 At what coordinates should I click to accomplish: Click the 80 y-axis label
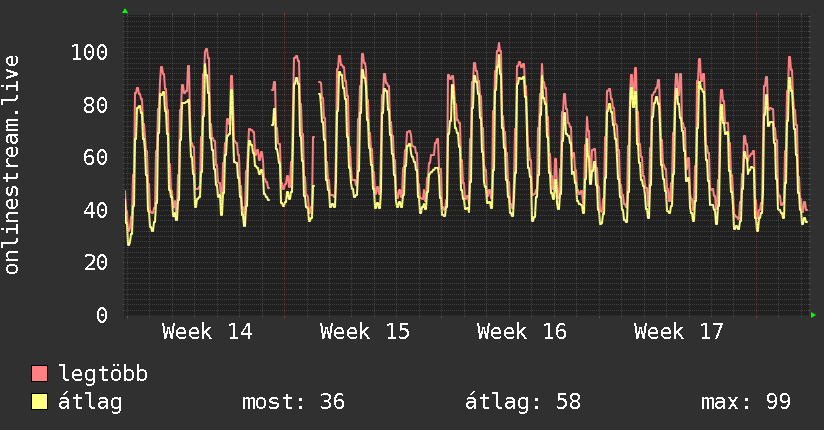coord(96,105)
